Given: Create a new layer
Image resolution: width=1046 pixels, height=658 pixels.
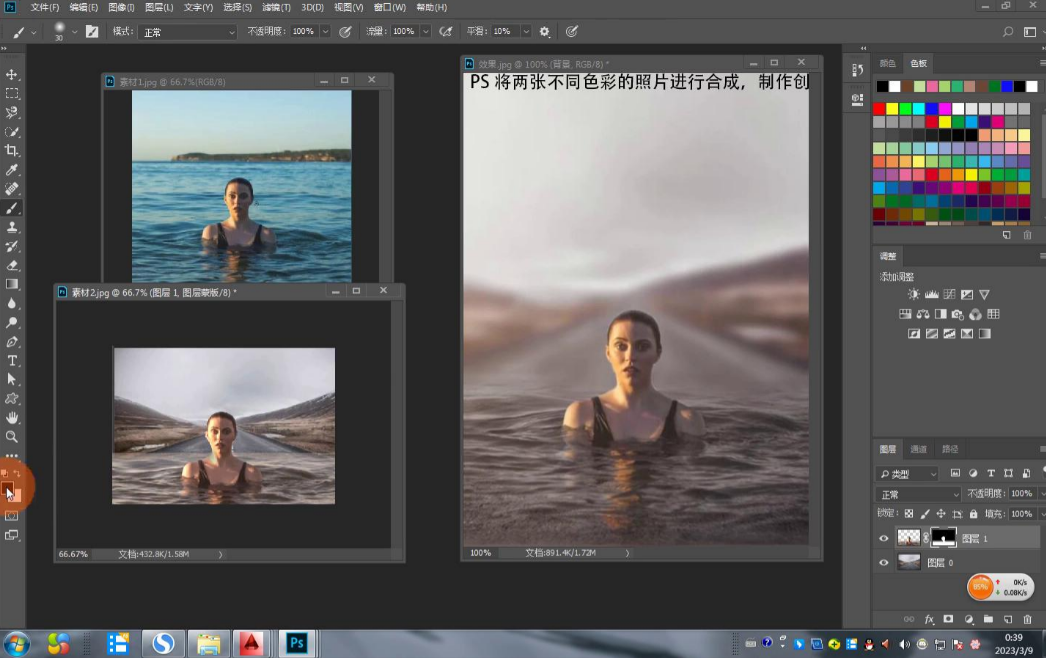Looking at the screenshot, I should tap(1008, 619).
